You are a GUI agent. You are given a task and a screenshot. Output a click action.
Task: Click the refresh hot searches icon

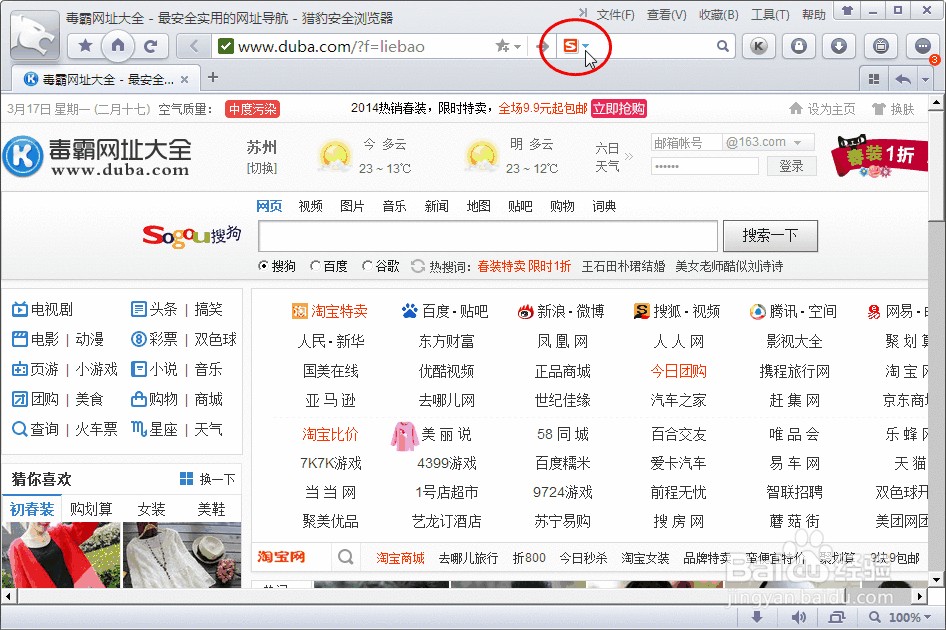[x=417, y=266]
